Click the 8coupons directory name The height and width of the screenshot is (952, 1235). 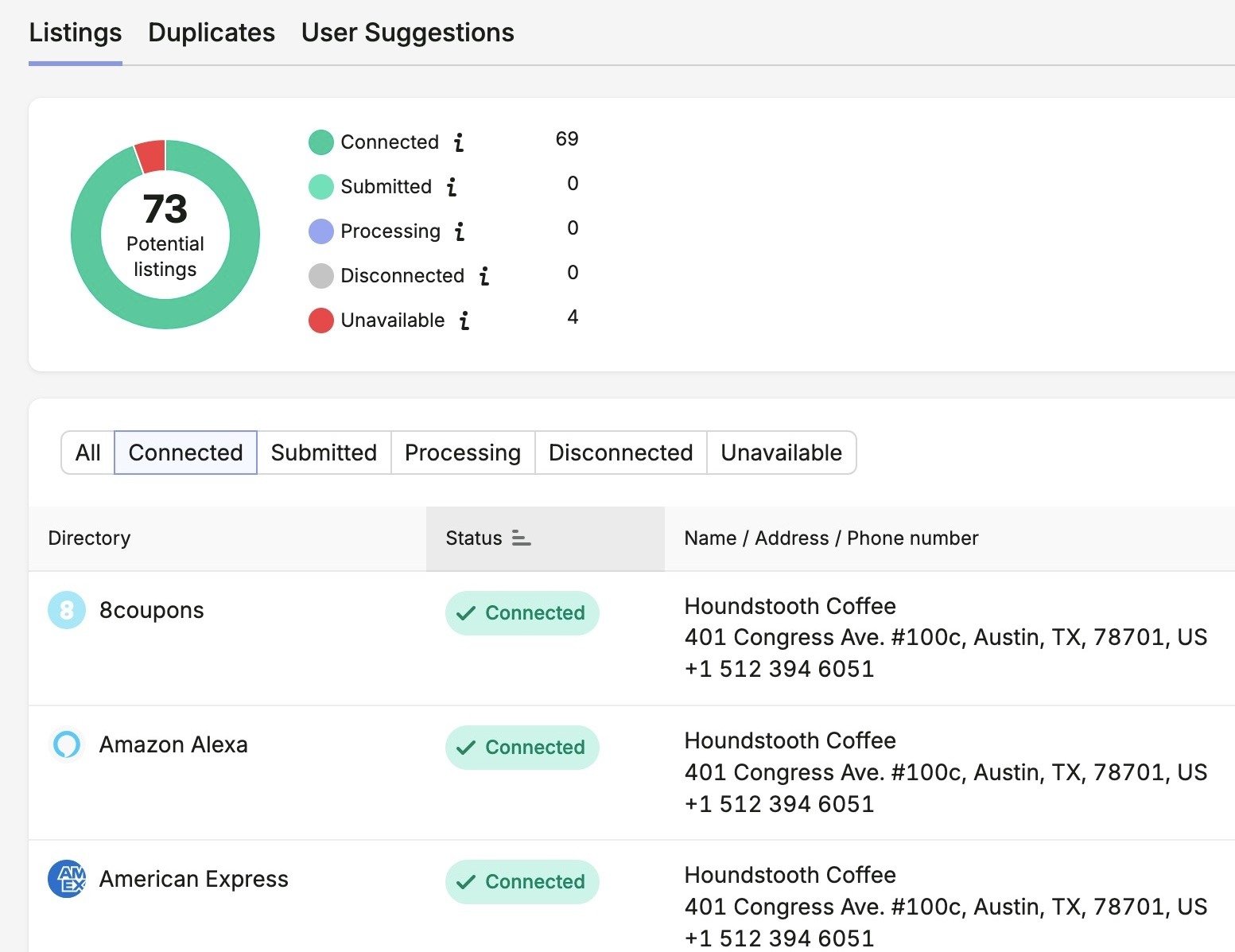(x=152, y=610)
